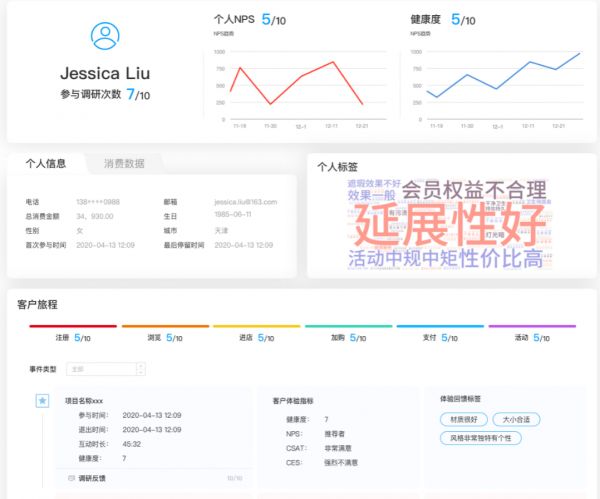Select the 个人信息 tab
600x499 pixels.
[46, 163]
